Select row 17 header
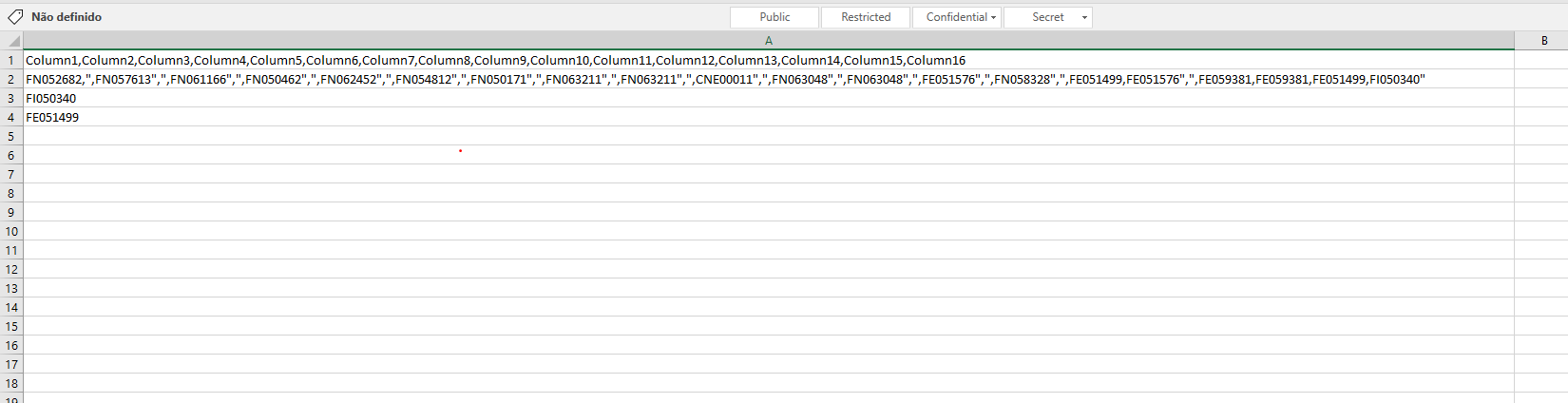This screenshot has height=403, width=1568. [x=11, y=364]
